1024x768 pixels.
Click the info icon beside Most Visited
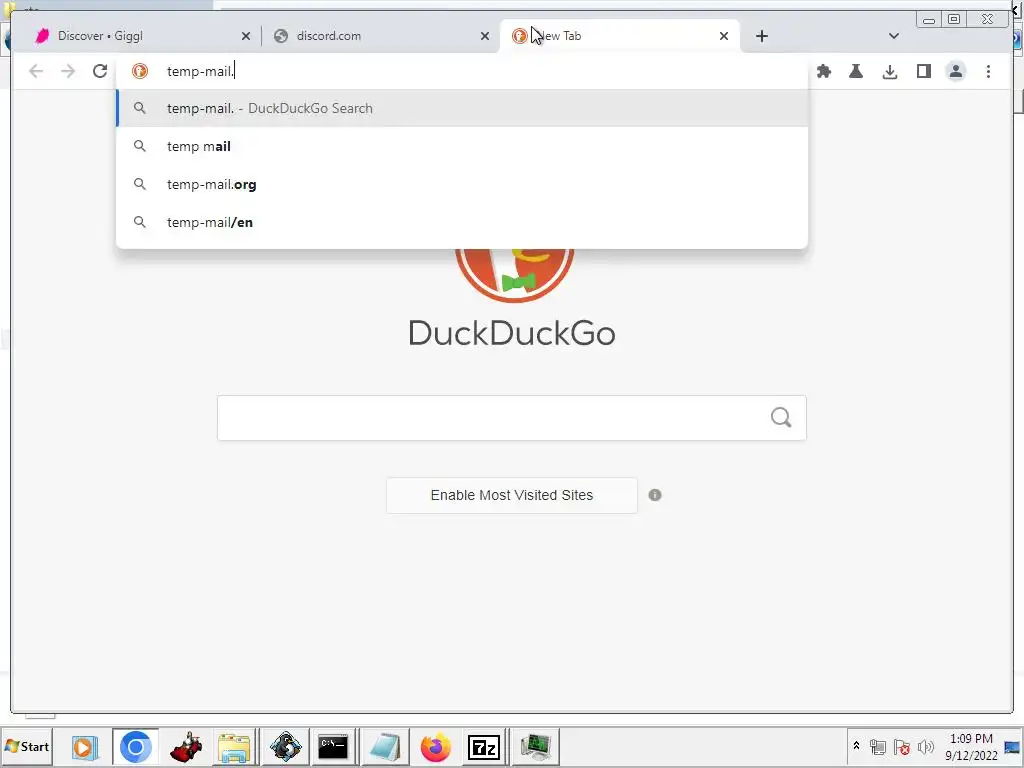click(655, 495)
